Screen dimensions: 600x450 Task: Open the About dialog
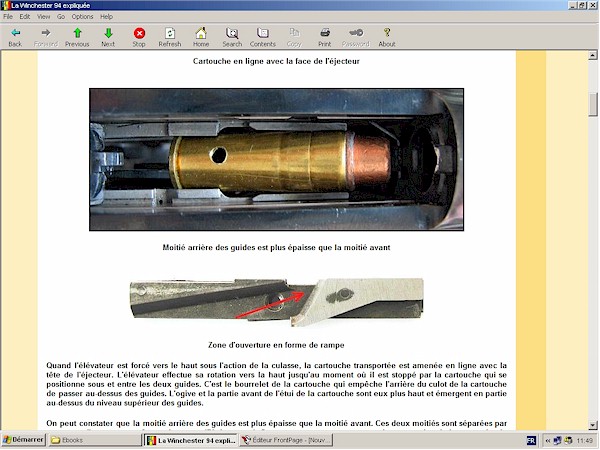pyautogui.click(x=387, y=37)
